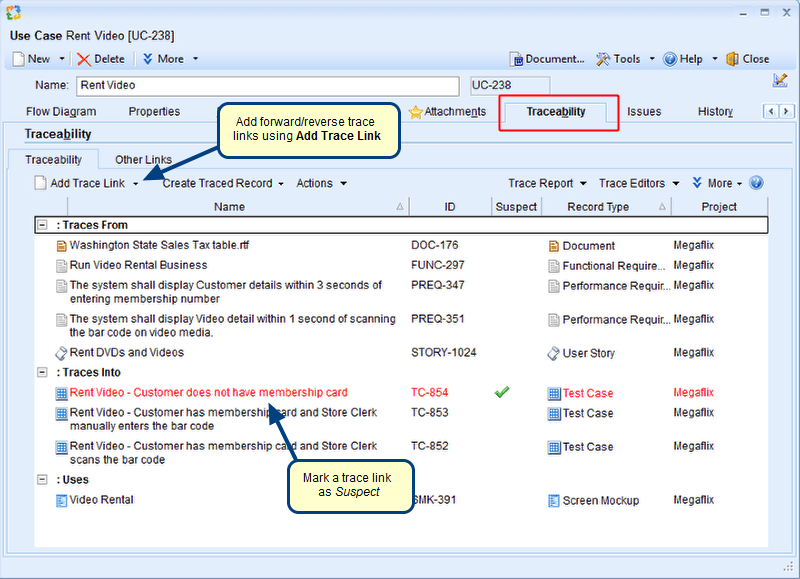The image size is (800, 579).
Task: Collapse the Uses group
Action: (42, 480)
